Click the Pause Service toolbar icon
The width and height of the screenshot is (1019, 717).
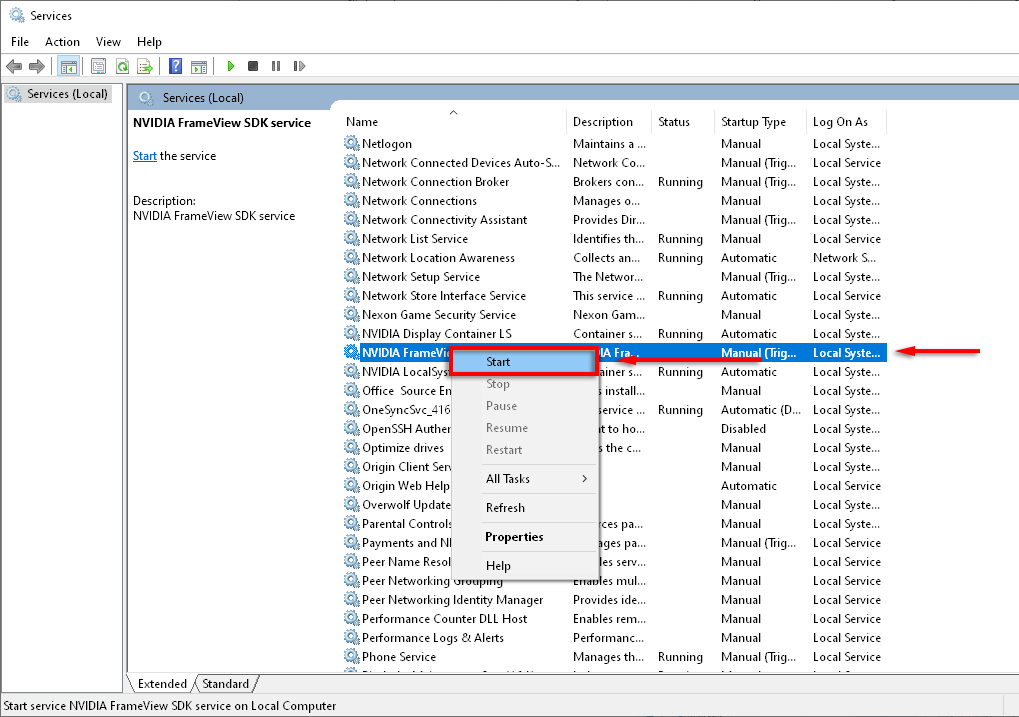276,66
